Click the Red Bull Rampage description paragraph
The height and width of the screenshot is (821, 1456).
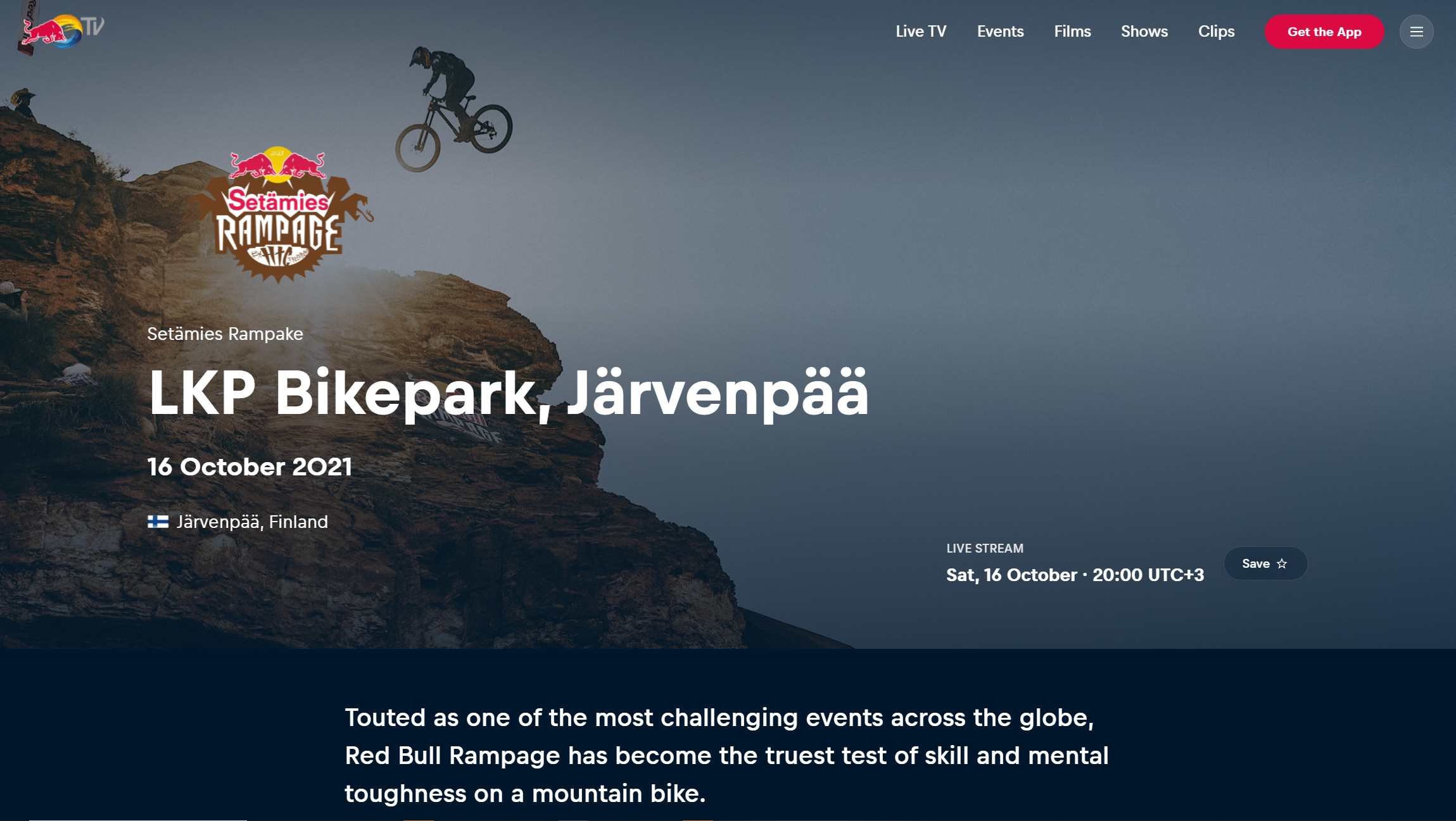click(x=726, y=755)
